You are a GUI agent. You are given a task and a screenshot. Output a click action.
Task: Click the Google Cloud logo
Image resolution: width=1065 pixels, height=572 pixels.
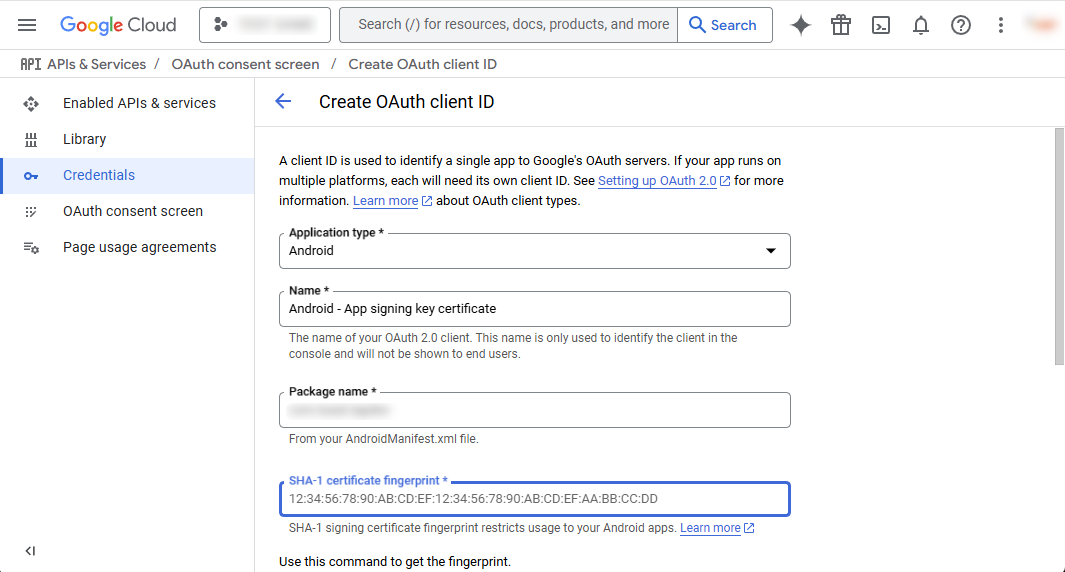[x=118, y=25]
